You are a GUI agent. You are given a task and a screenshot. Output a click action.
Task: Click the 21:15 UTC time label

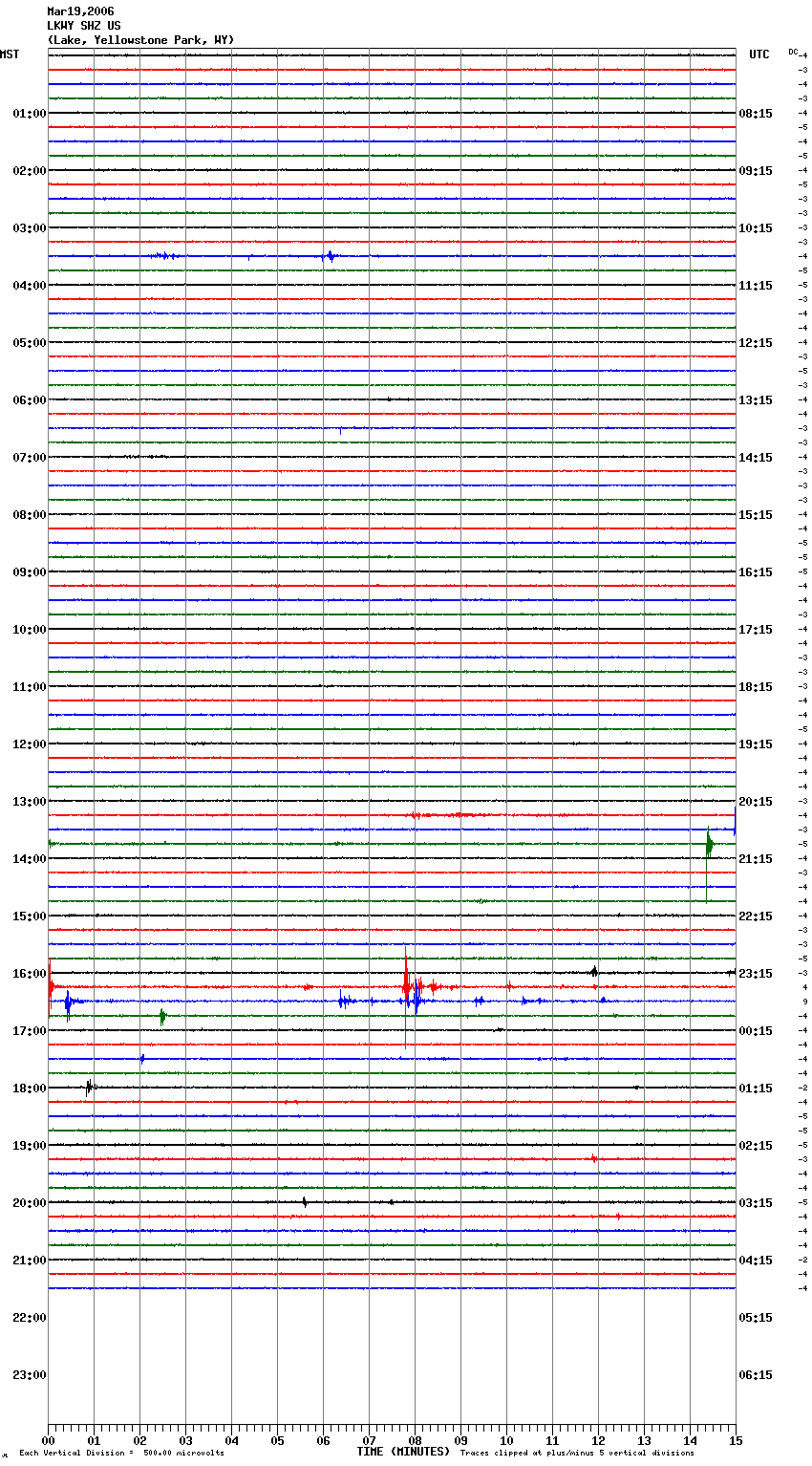(756, 859)
